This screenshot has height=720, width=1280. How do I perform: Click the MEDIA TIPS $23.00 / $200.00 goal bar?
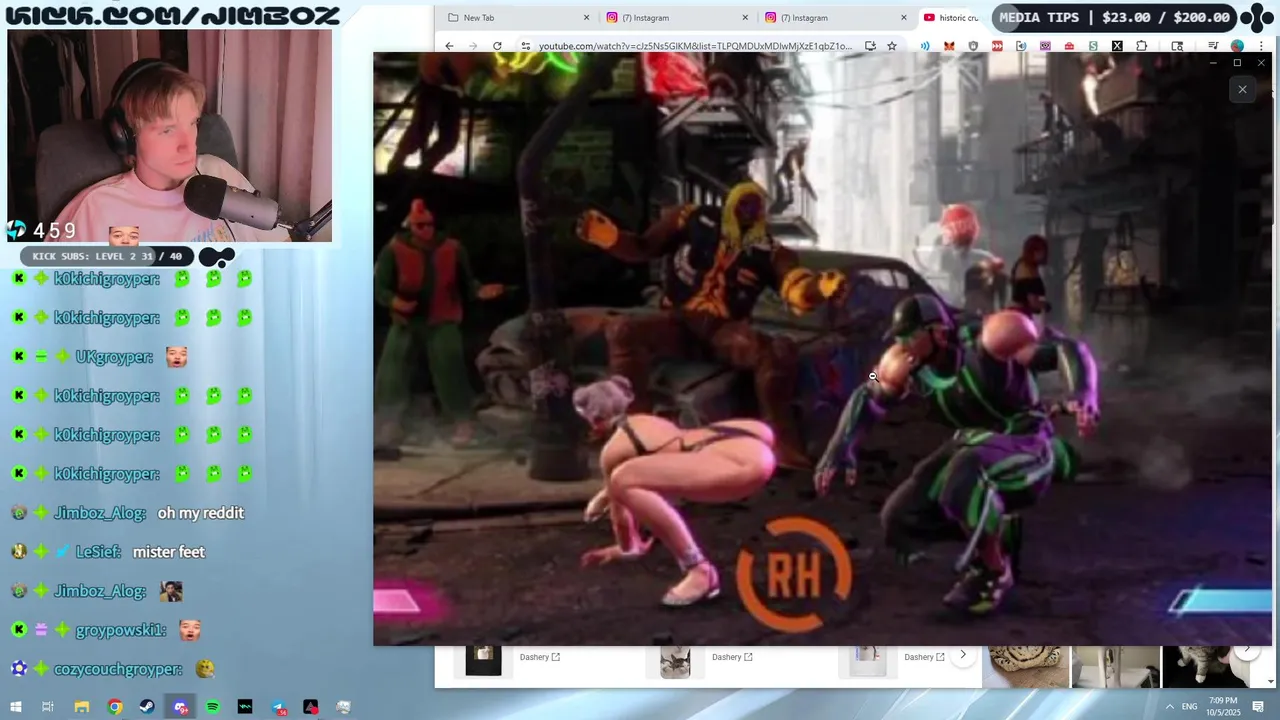click(x=1115, y=17)
